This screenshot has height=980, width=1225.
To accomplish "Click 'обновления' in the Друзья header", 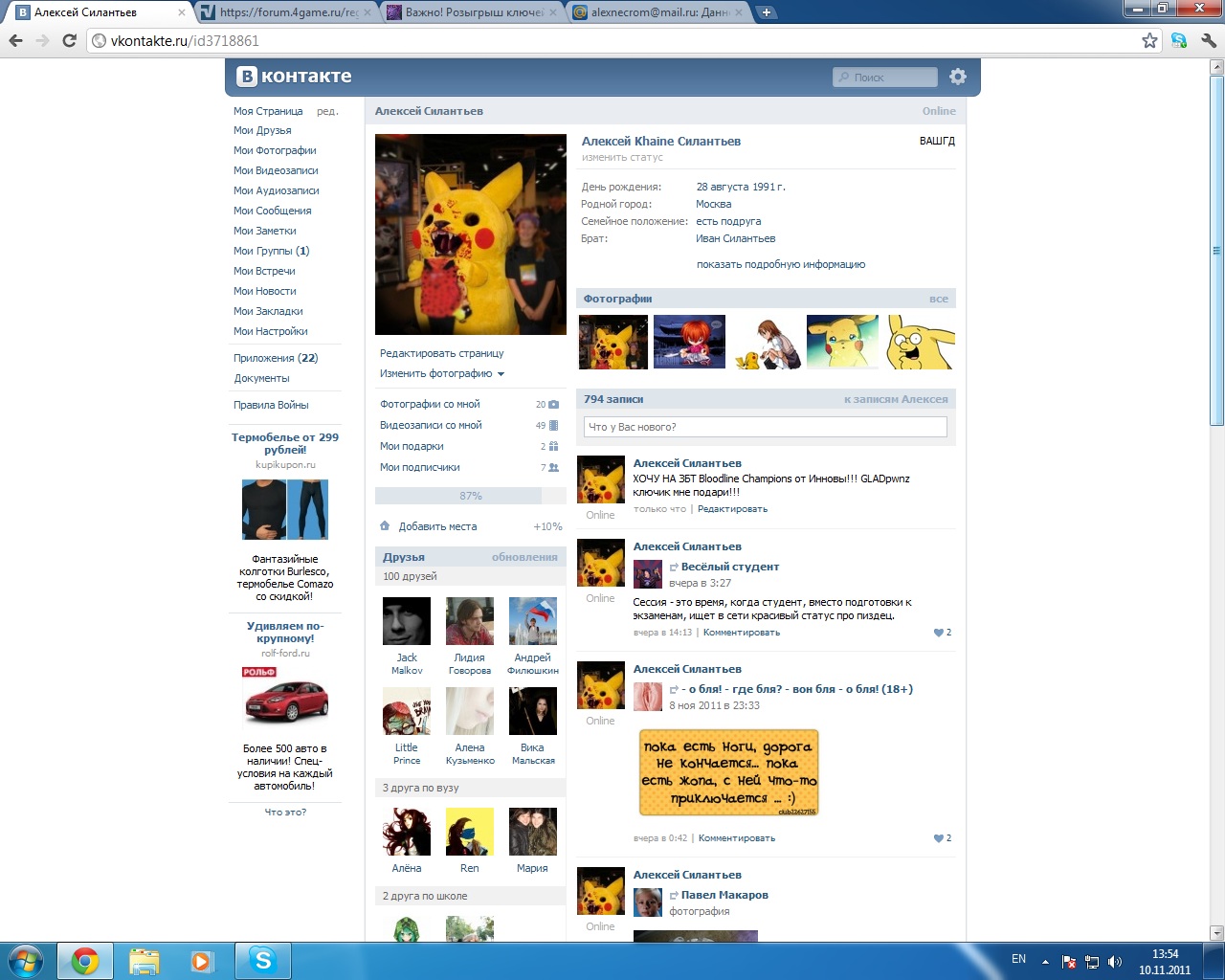I will [524, 557].
